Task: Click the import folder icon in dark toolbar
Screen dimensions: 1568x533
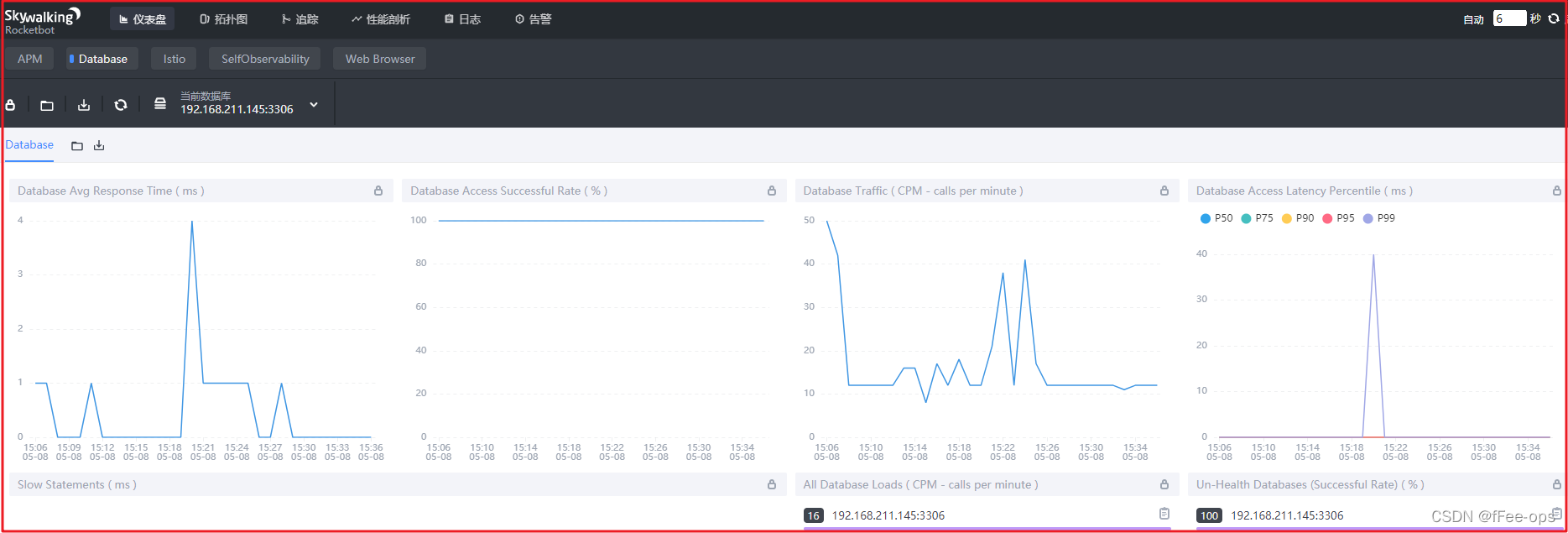Action: point(47,105)
